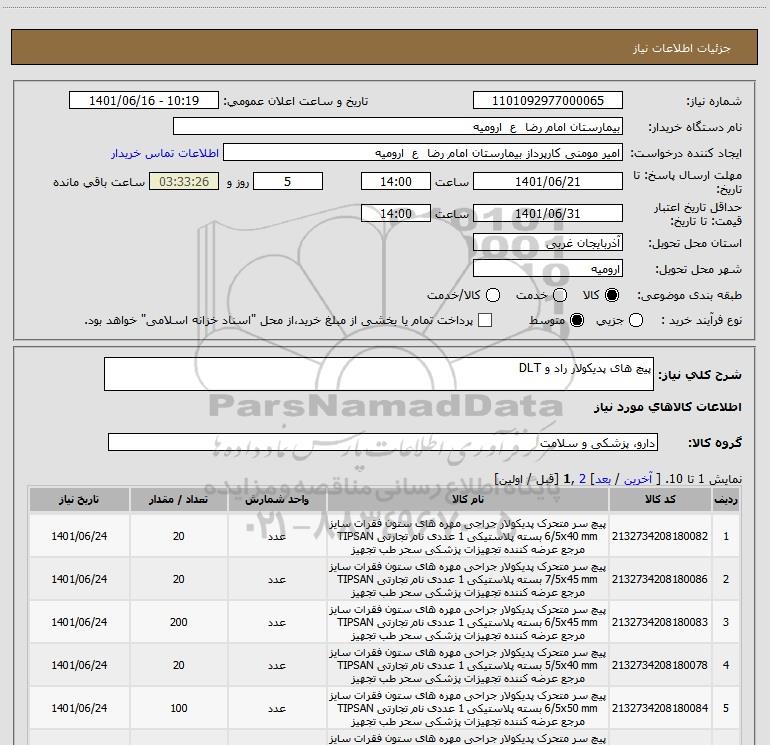This screenshot has width=770, height=745.
Task: Click the گروه کالا field دارو، پزشکی و سلامت
Action: tap(383, 442)
